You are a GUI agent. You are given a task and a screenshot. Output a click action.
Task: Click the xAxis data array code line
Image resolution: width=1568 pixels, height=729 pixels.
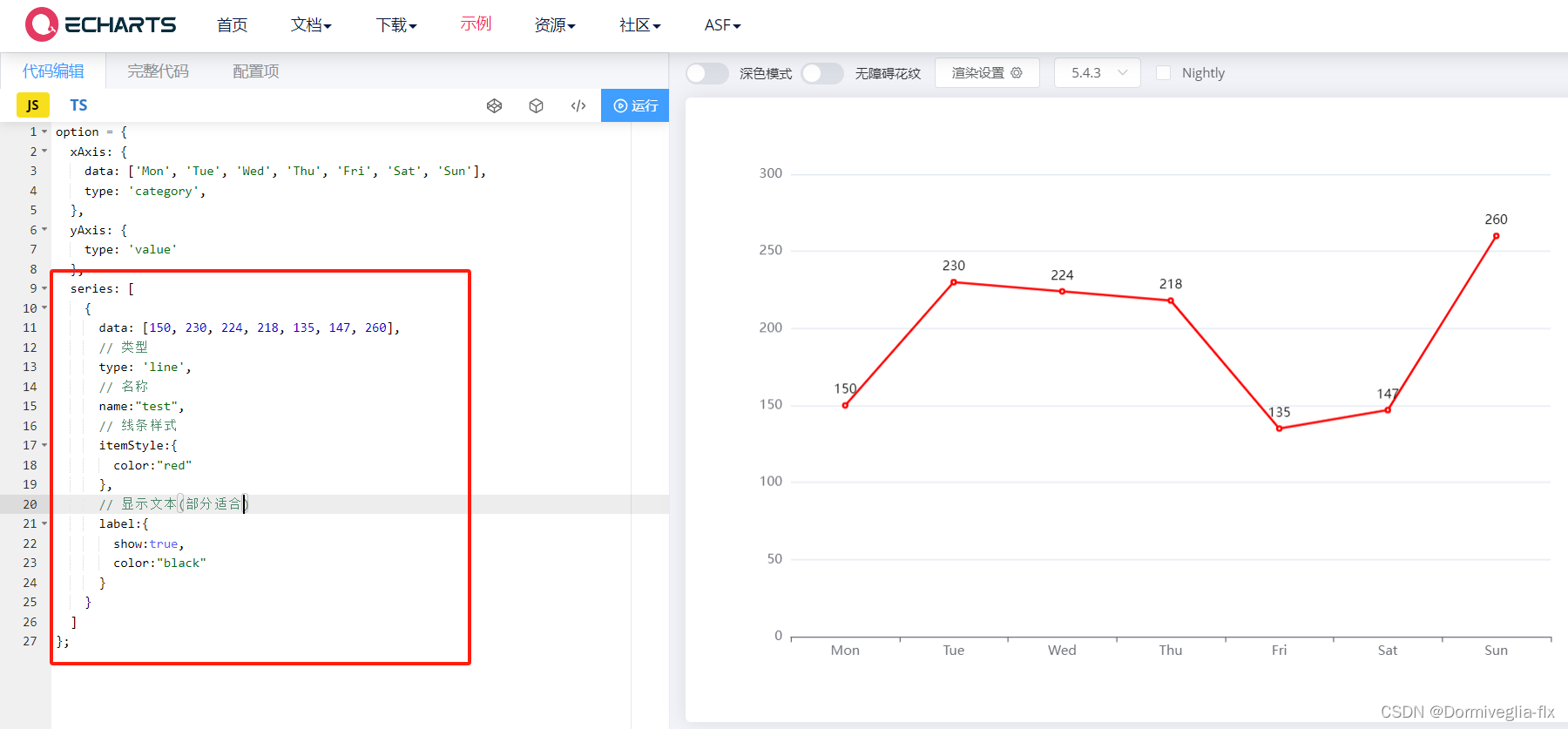(286, 171)
